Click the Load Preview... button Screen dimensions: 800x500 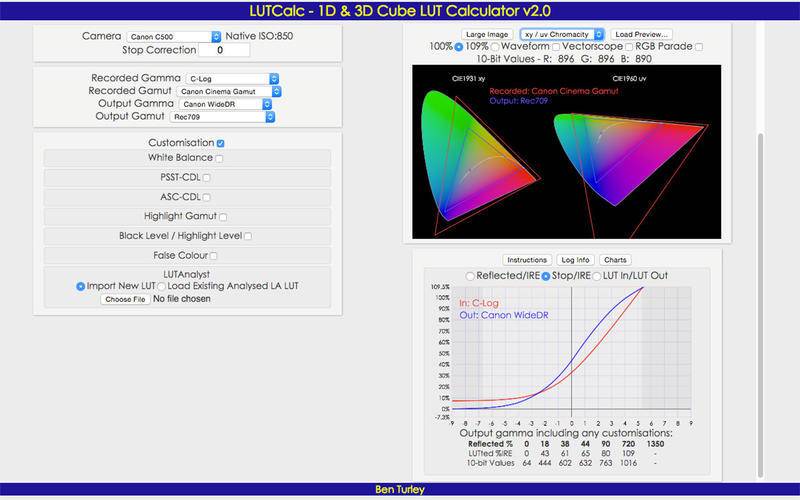click(x=641, y=34)
